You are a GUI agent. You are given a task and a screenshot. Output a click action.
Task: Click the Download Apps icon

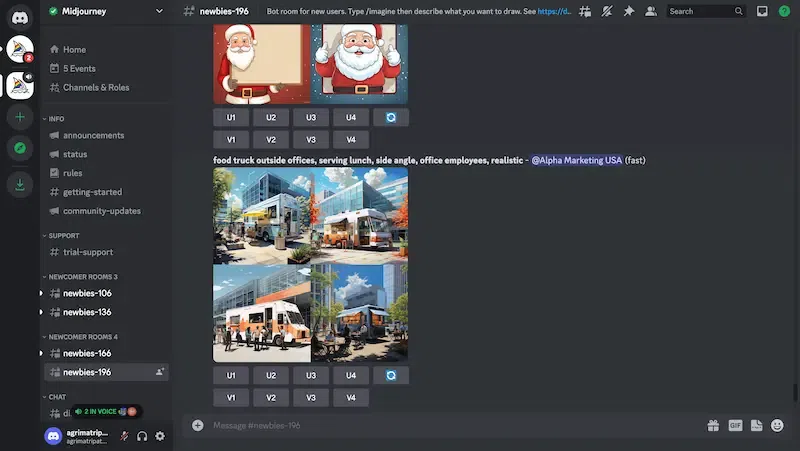(20, 184)
